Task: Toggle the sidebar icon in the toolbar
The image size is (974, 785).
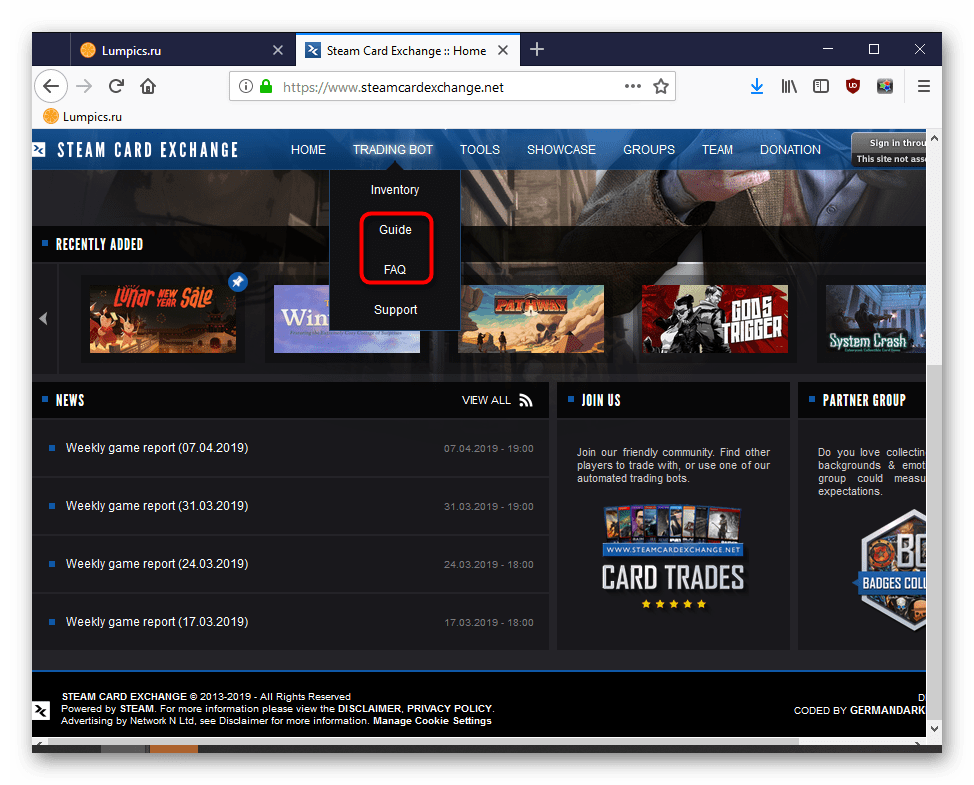Action: point(821,86)
